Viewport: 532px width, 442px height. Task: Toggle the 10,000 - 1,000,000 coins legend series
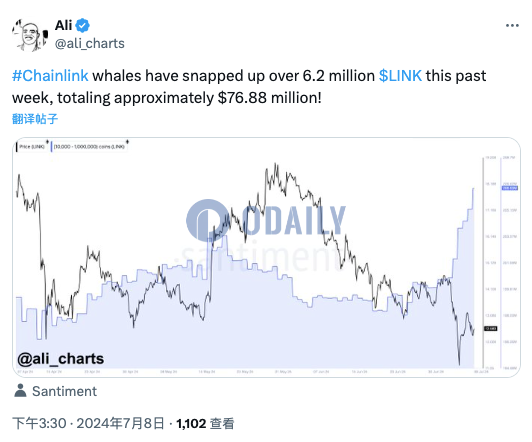pos(89,147)
